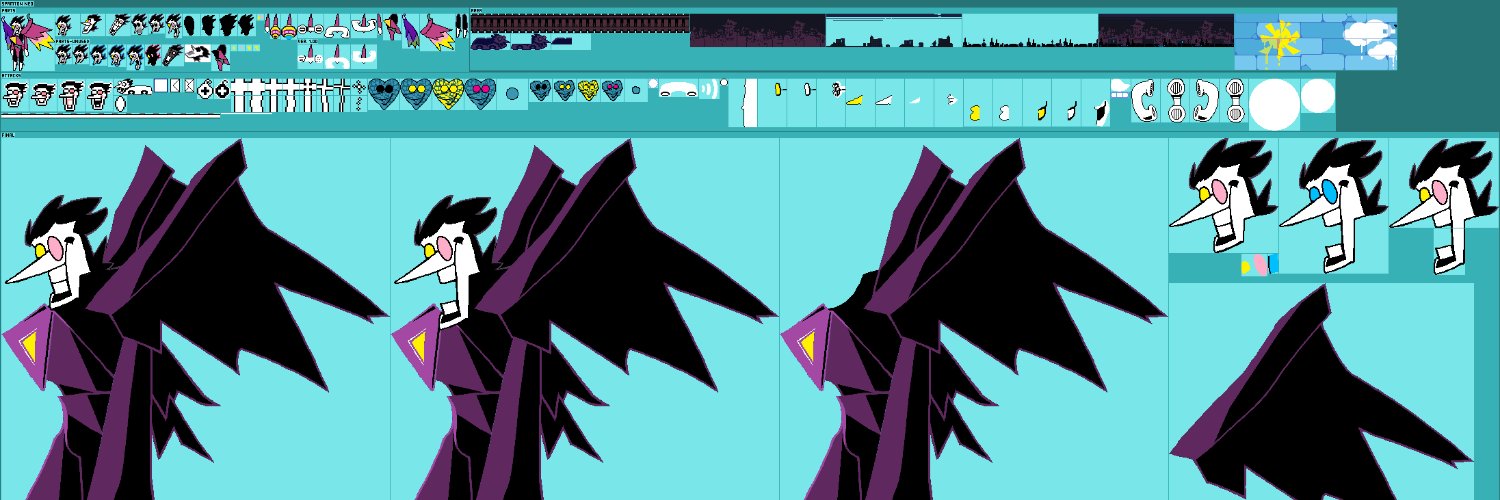Image resolution: width=1500 pixels, height=500 pixels.
Task: Select the large headless Spamton body sprite
Action: 975,320
